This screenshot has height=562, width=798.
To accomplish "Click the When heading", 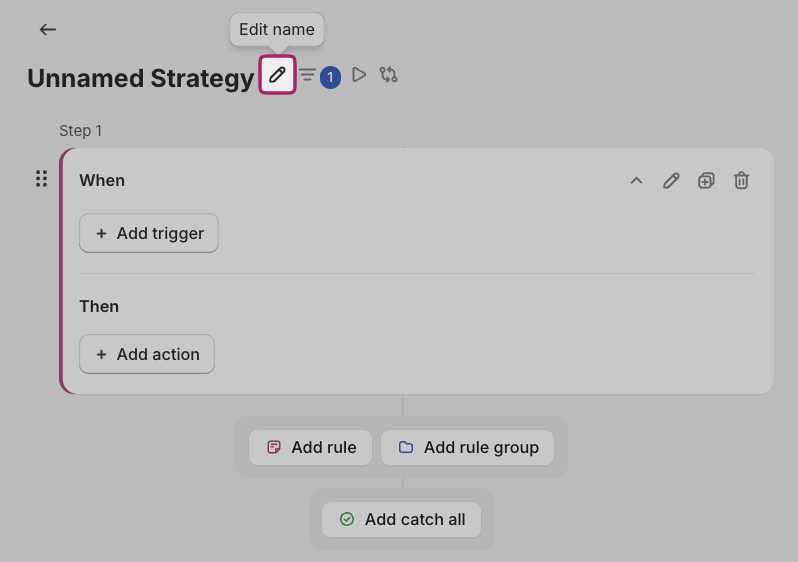I will [102, 180].
